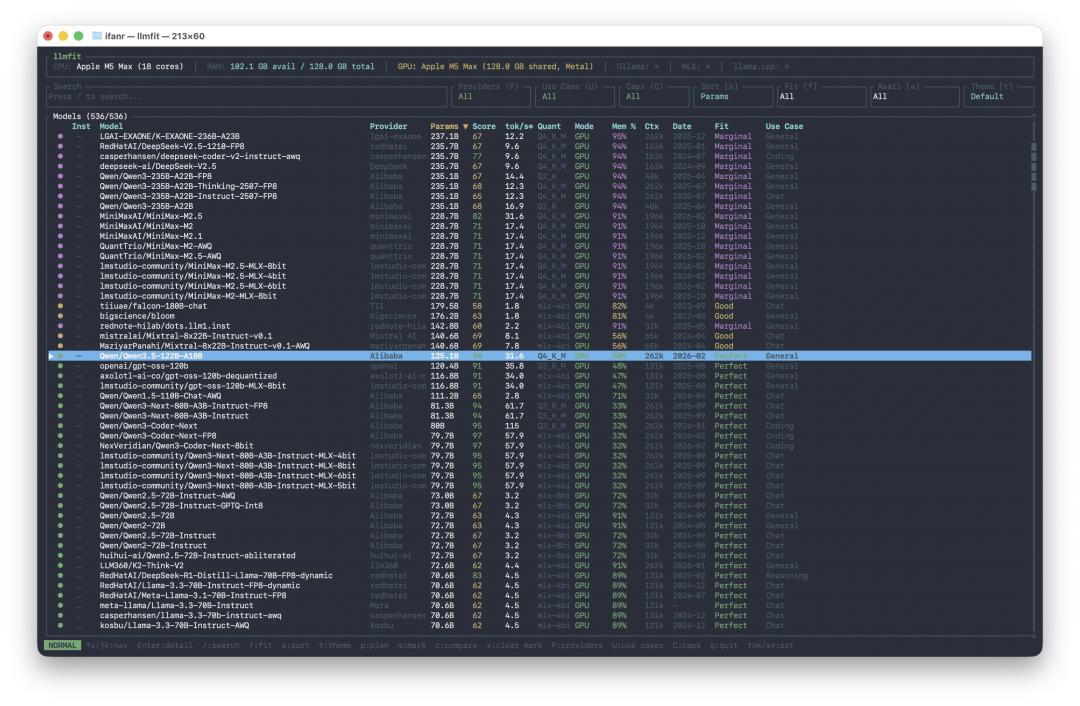Viewport: 1080px width, 706px height.
Task: Click the green status dot beside meta-llama/Llama-3.3-70B-Instruct
Action: 60,605
